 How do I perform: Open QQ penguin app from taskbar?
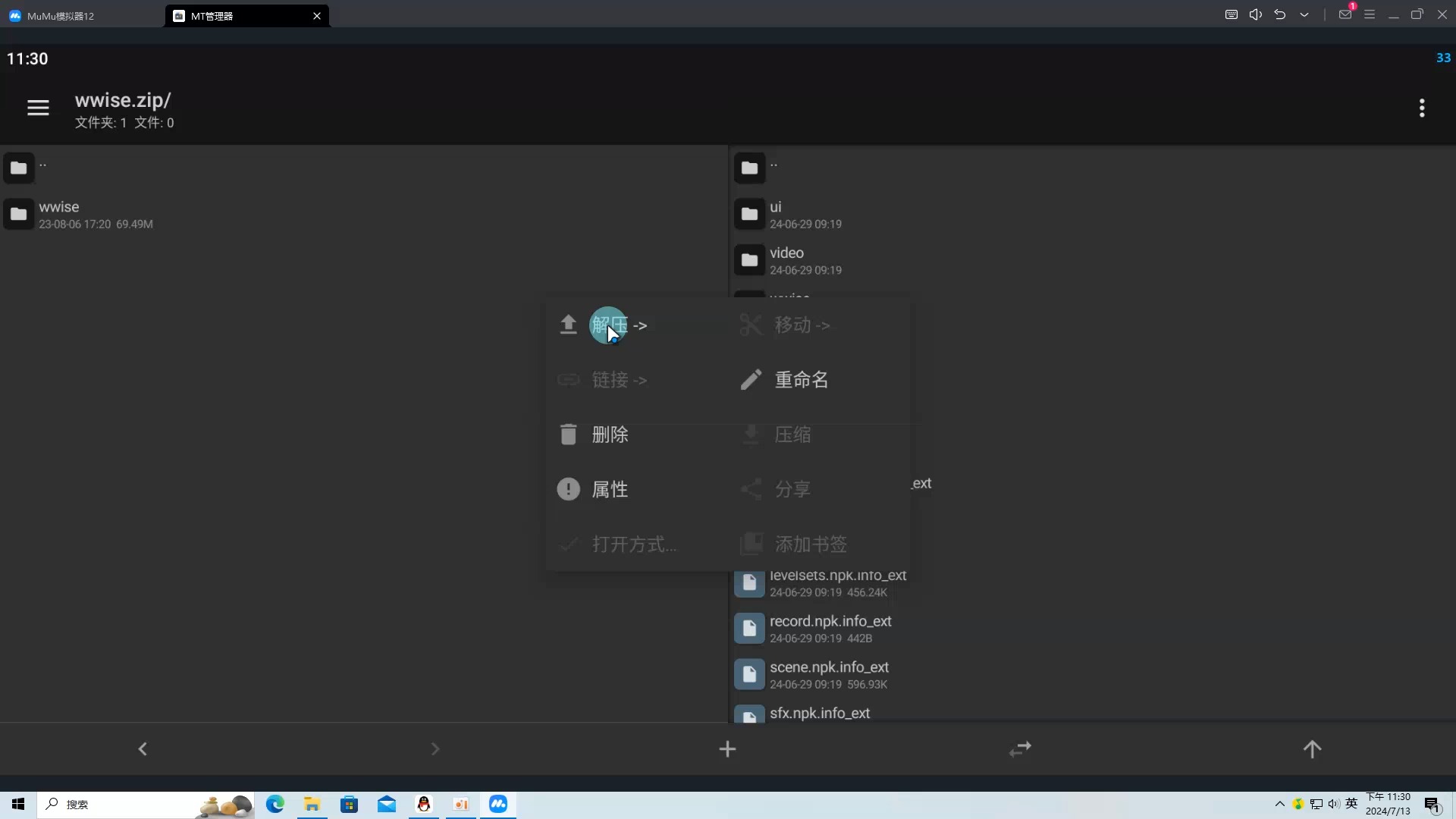pyautogui.click(x=424, y=804)
